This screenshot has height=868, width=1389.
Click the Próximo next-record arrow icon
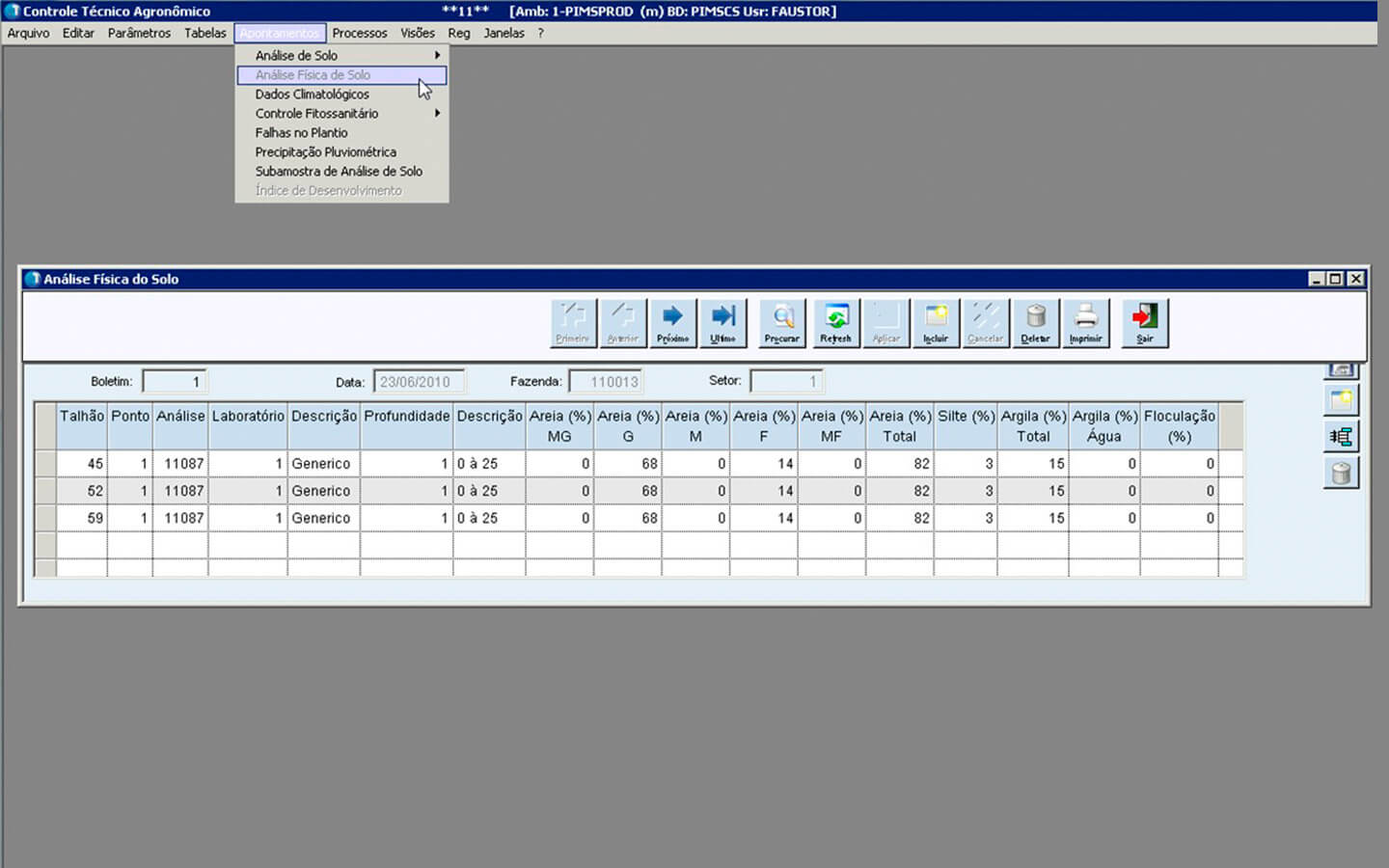tap(672, 322)
